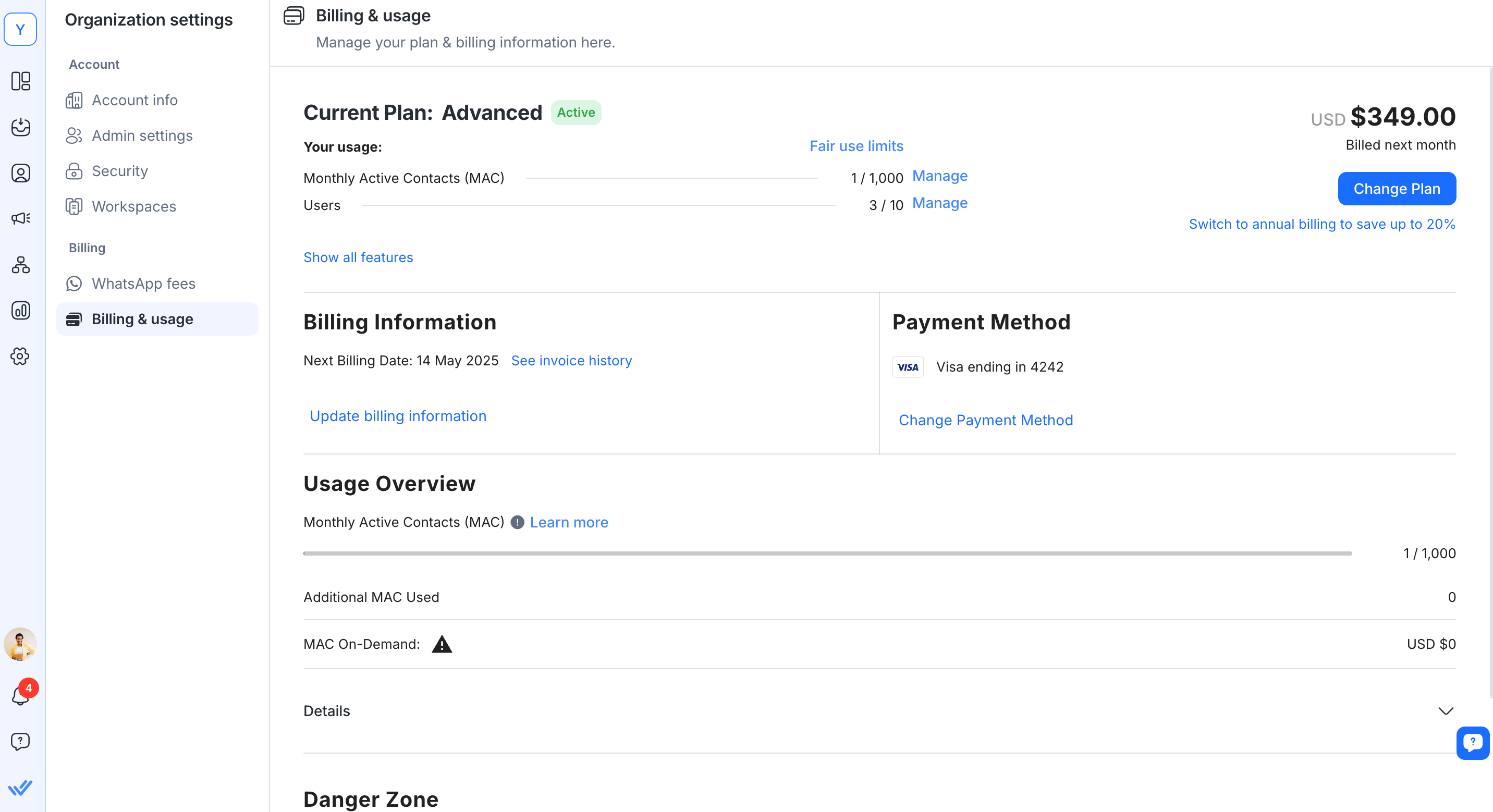This screenshot has width=1493, height=812.
Task: Open the reports chart icon
Action: coord(21,311)
